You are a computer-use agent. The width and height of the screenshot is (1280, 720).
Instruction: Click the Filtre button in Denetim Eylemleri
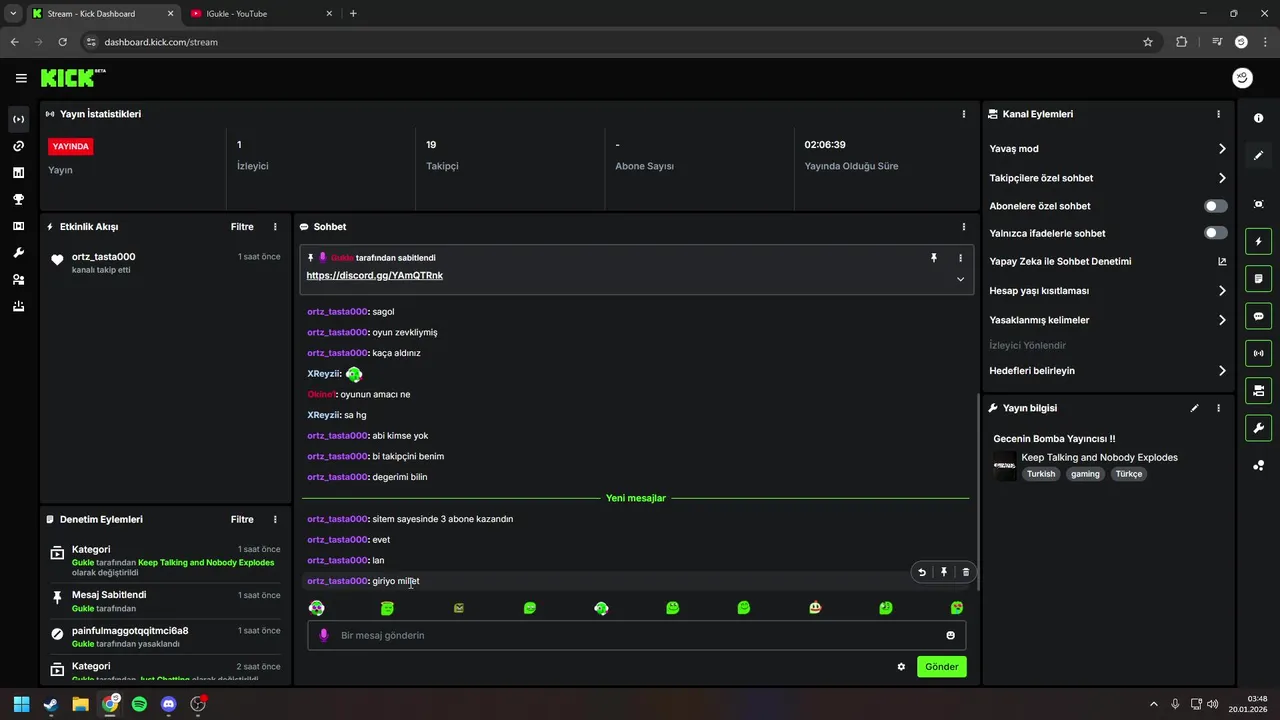coord(242,520)
